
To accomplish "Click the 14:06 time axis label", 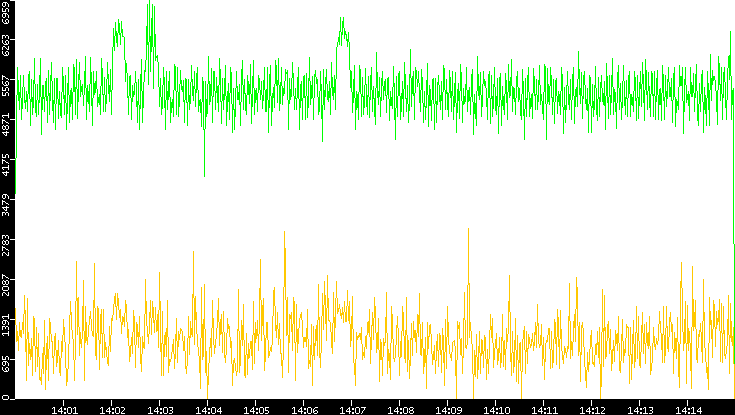I will pos(305,411).
